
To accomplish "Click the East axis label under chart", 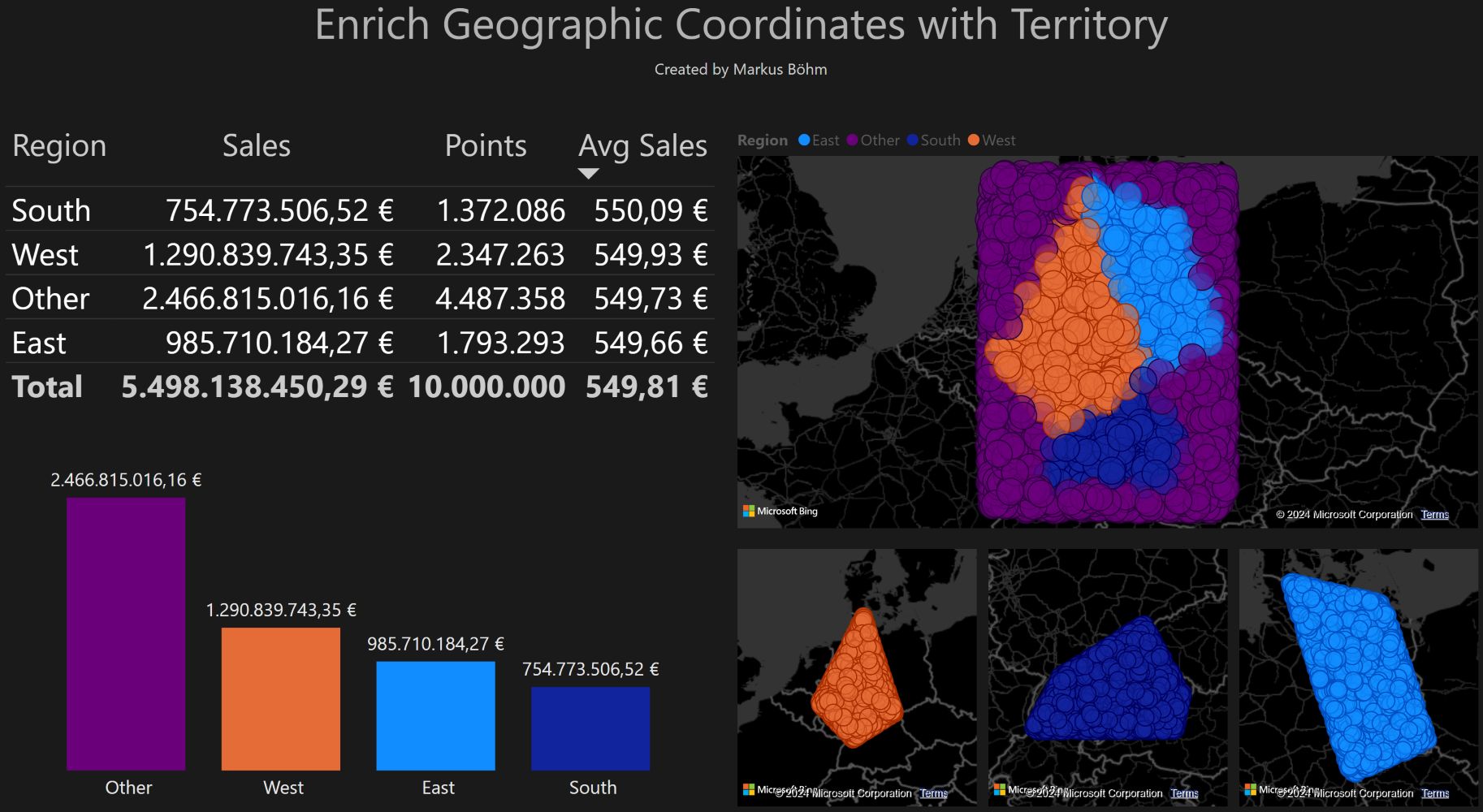I will (x=439, y=788).
